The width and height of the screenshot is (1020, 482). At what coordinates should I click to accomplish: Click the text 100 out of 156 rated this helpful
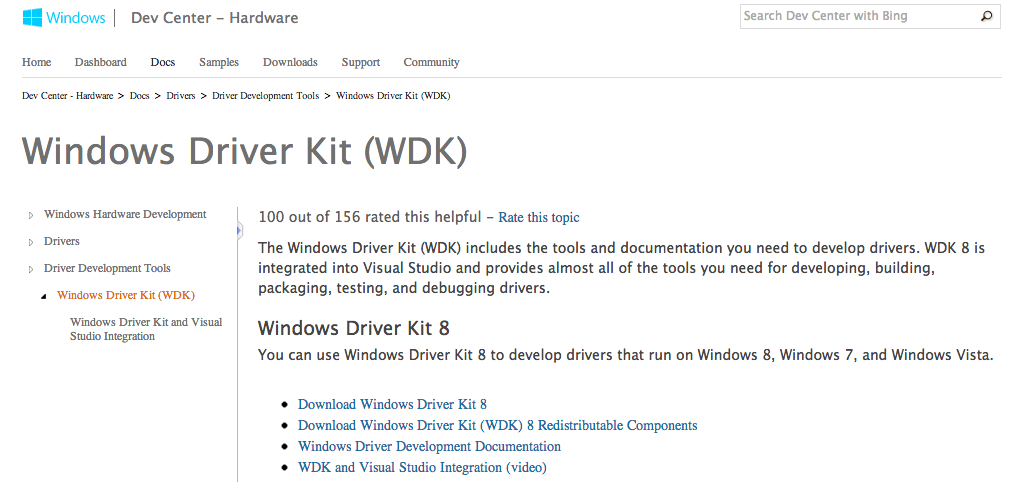[x=370, y=217]
